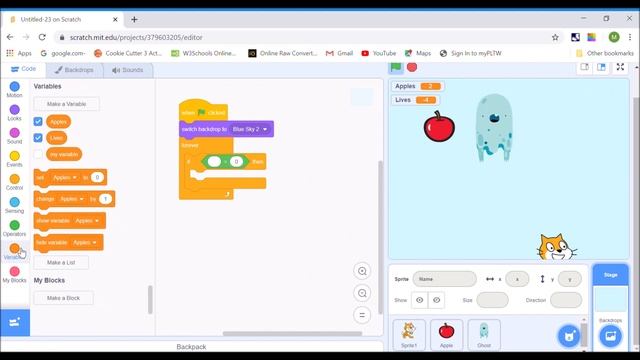640x360 pixels.
Task: Toggle the Lives variable checkbox
Action: pyautogui.click(x=38, y=138)
